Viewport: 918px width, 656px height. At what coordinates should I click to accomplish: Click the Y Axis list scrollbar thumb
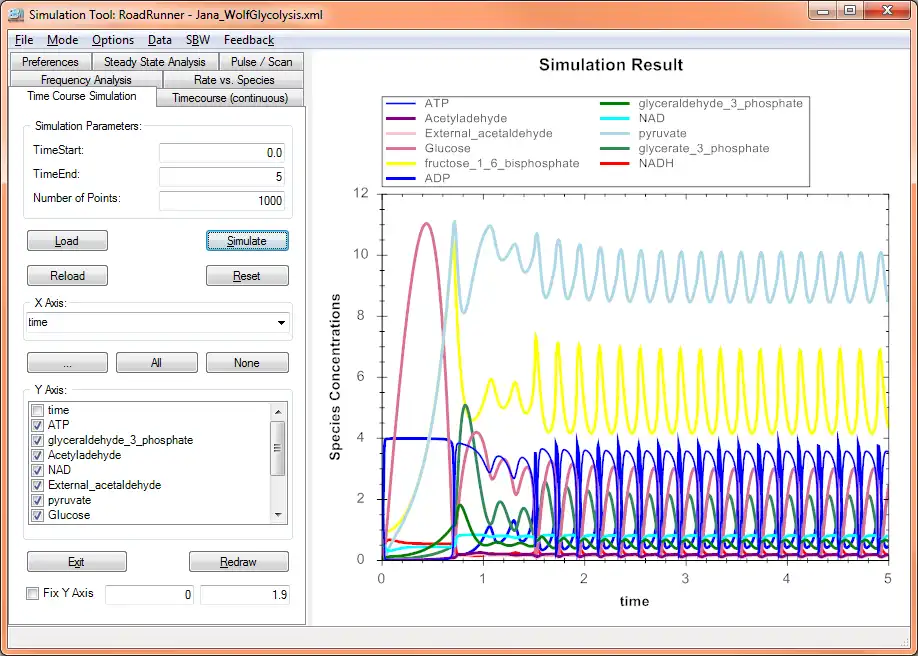click(x=278, y=448)
